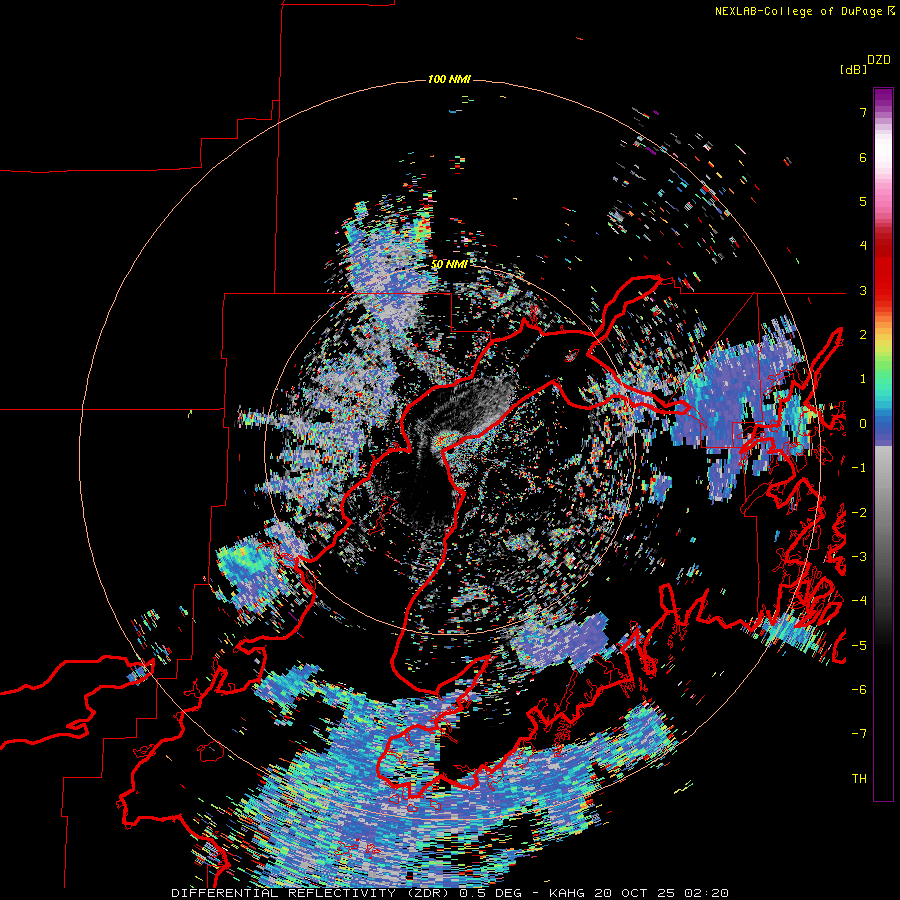Click the 3 value on the color scale

[863, 290]
